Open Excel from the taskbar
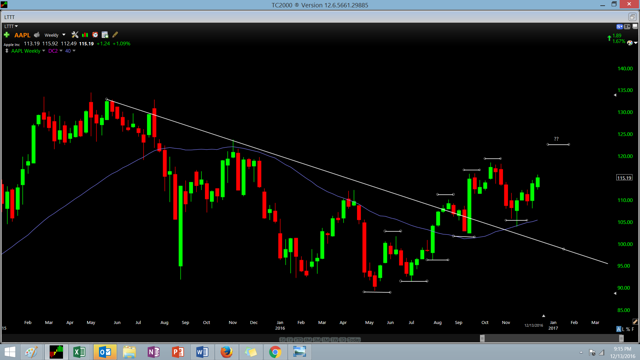This screenshot has height=360, width=640. coord(80,352)
